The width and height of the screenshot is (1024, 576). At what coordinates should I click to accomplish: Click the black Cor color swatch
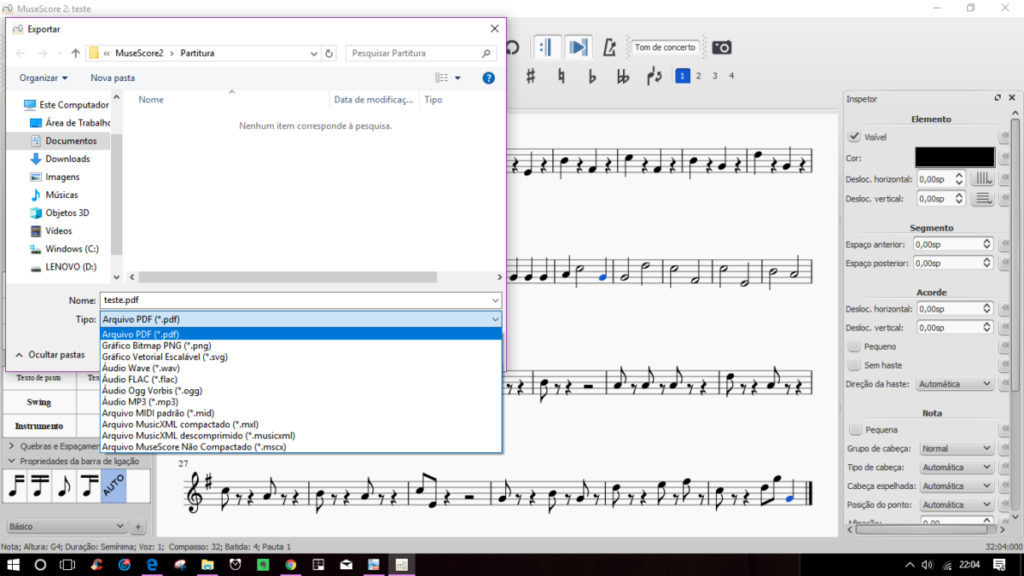[954, 158]
